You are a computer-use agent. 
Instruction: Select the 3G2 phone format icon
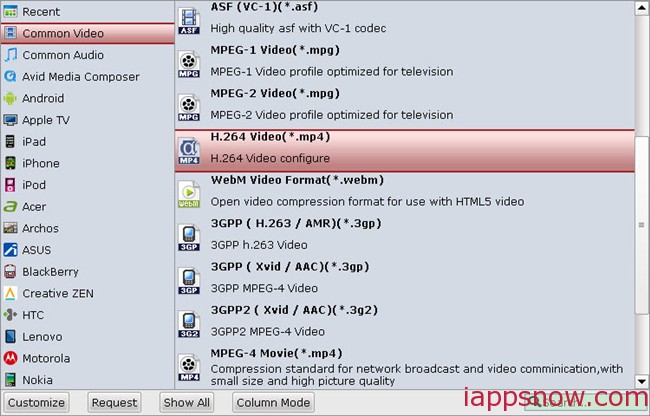coord(189,324)
